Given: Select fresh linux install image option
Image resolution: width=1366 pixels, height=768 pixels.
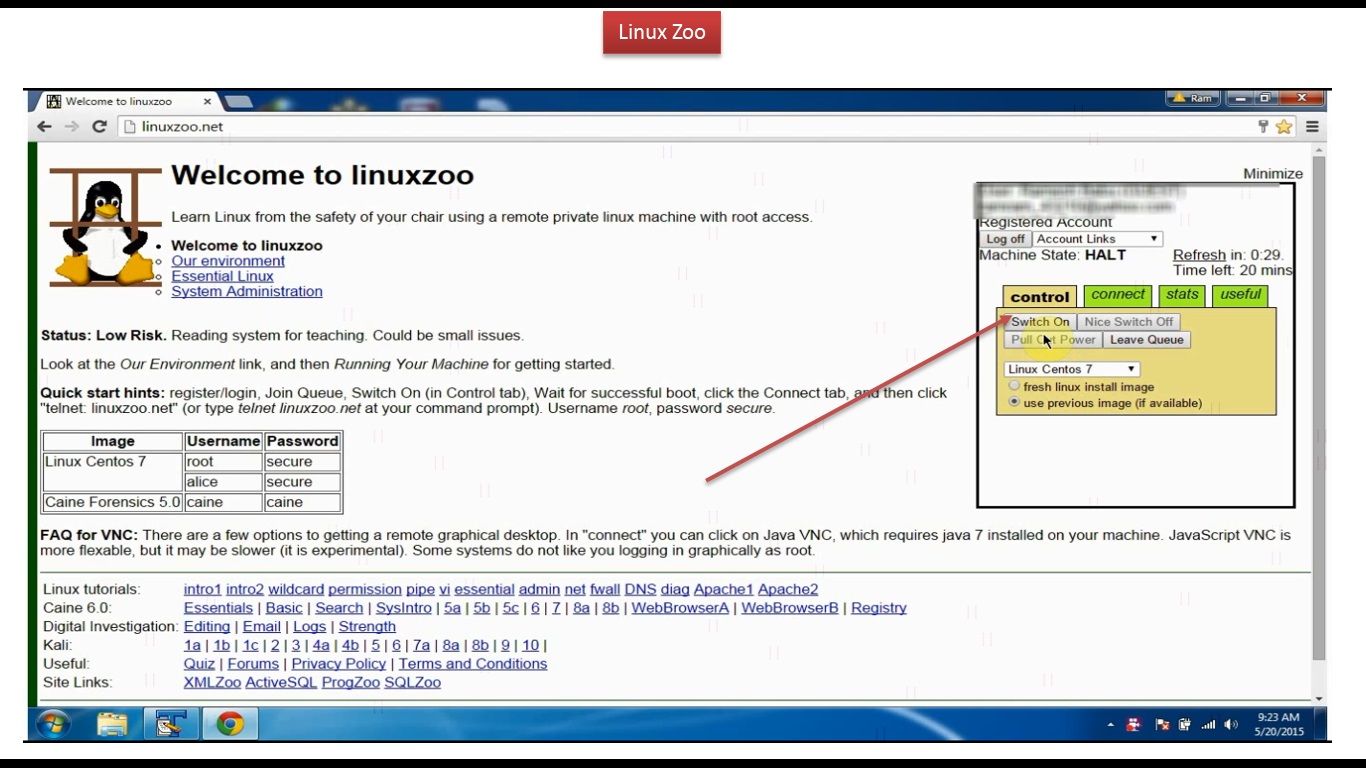Looking at the screenshot, I should [x=1014, y=386].
